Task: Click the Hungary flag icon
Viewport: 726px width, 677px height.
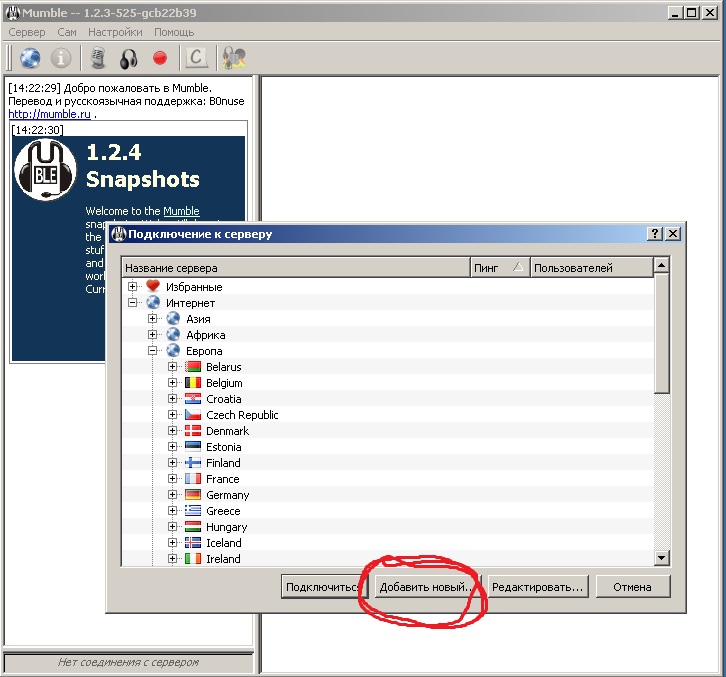Action: tap(193, 527)
